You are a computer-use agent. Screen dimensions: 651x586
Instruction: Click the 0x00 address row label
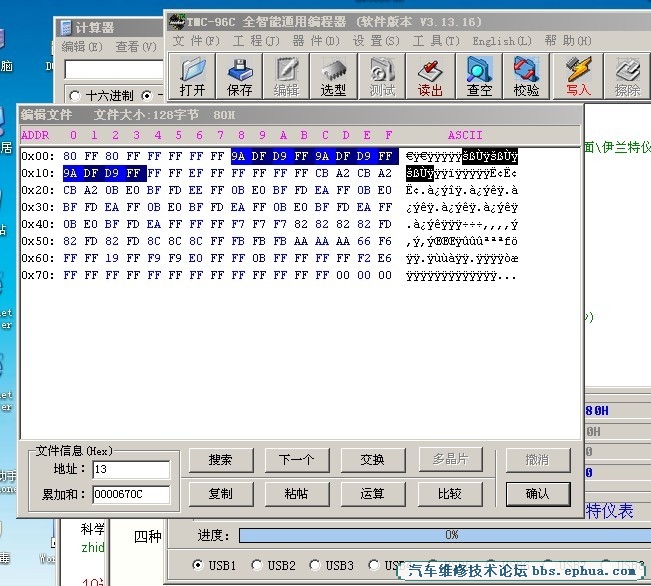[38, 156]
